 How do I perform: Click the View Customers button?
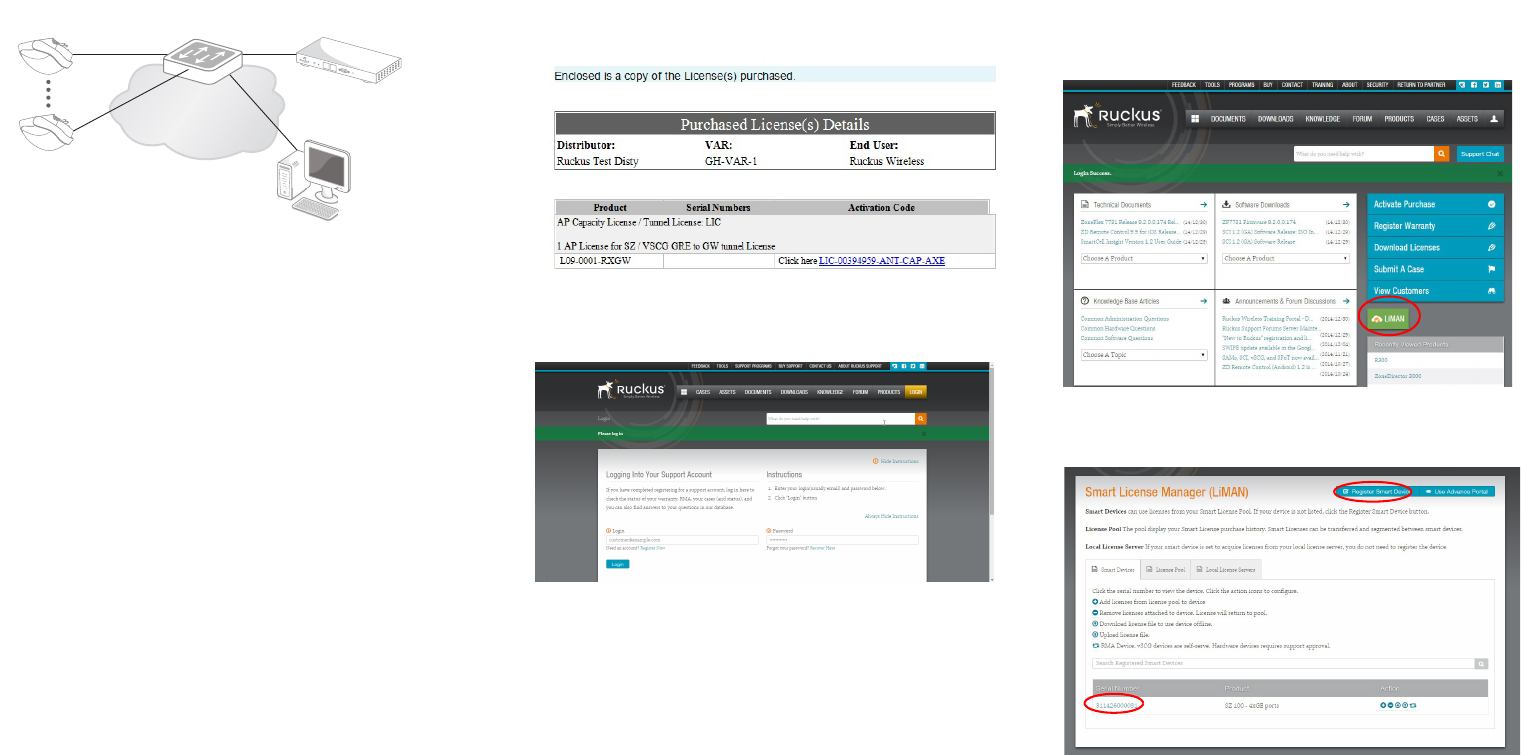(x=1435, y=291)
